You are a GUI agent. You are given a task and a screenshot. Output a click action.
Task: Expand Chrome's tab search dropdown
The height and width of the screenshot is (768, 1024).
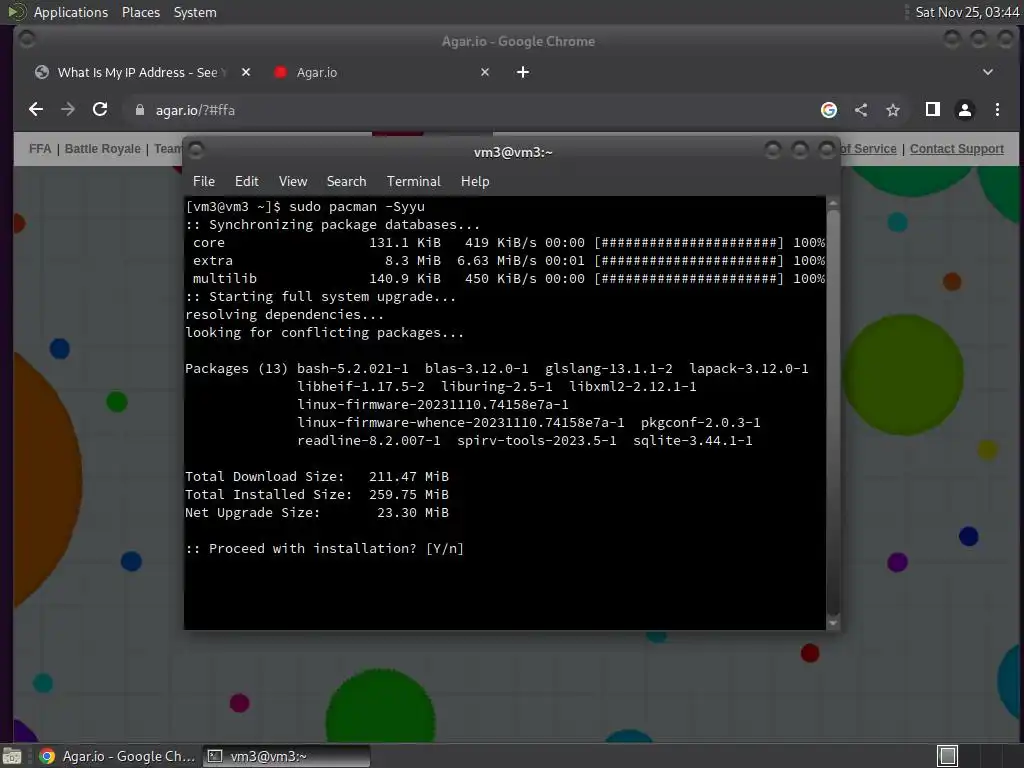987,72
